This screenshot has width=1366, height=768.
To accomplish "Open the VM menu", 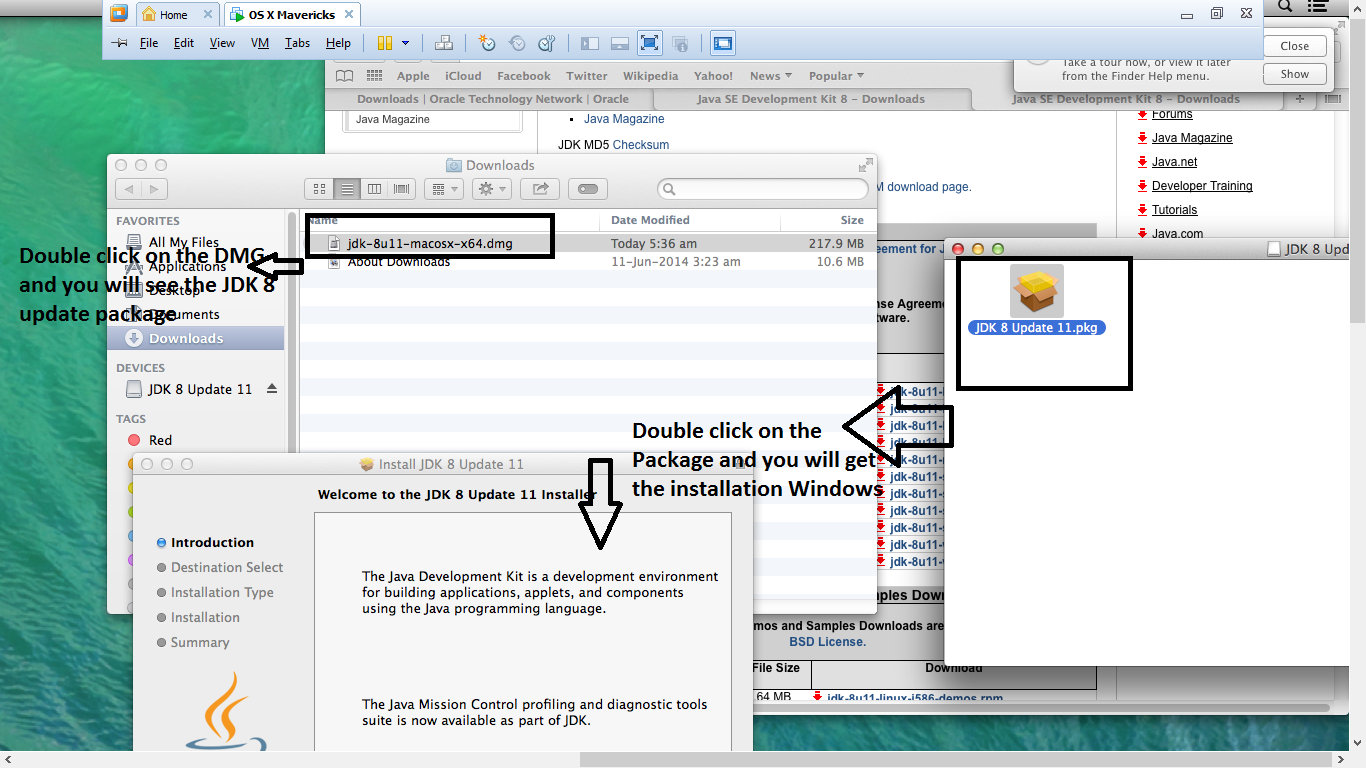I will [x=260, y=43].
